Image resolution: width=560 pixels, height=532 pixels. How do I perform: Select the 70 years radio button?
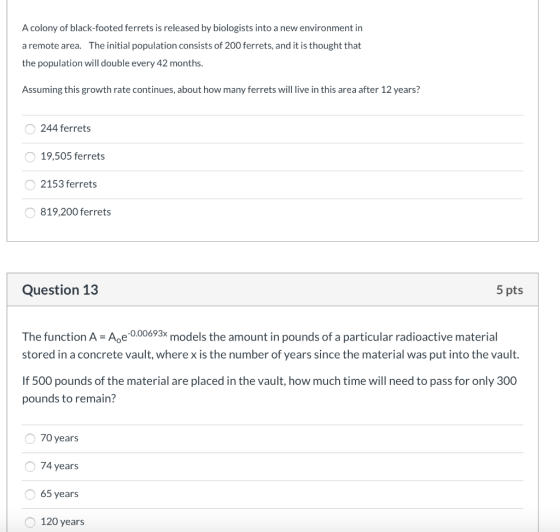[30, 438]
